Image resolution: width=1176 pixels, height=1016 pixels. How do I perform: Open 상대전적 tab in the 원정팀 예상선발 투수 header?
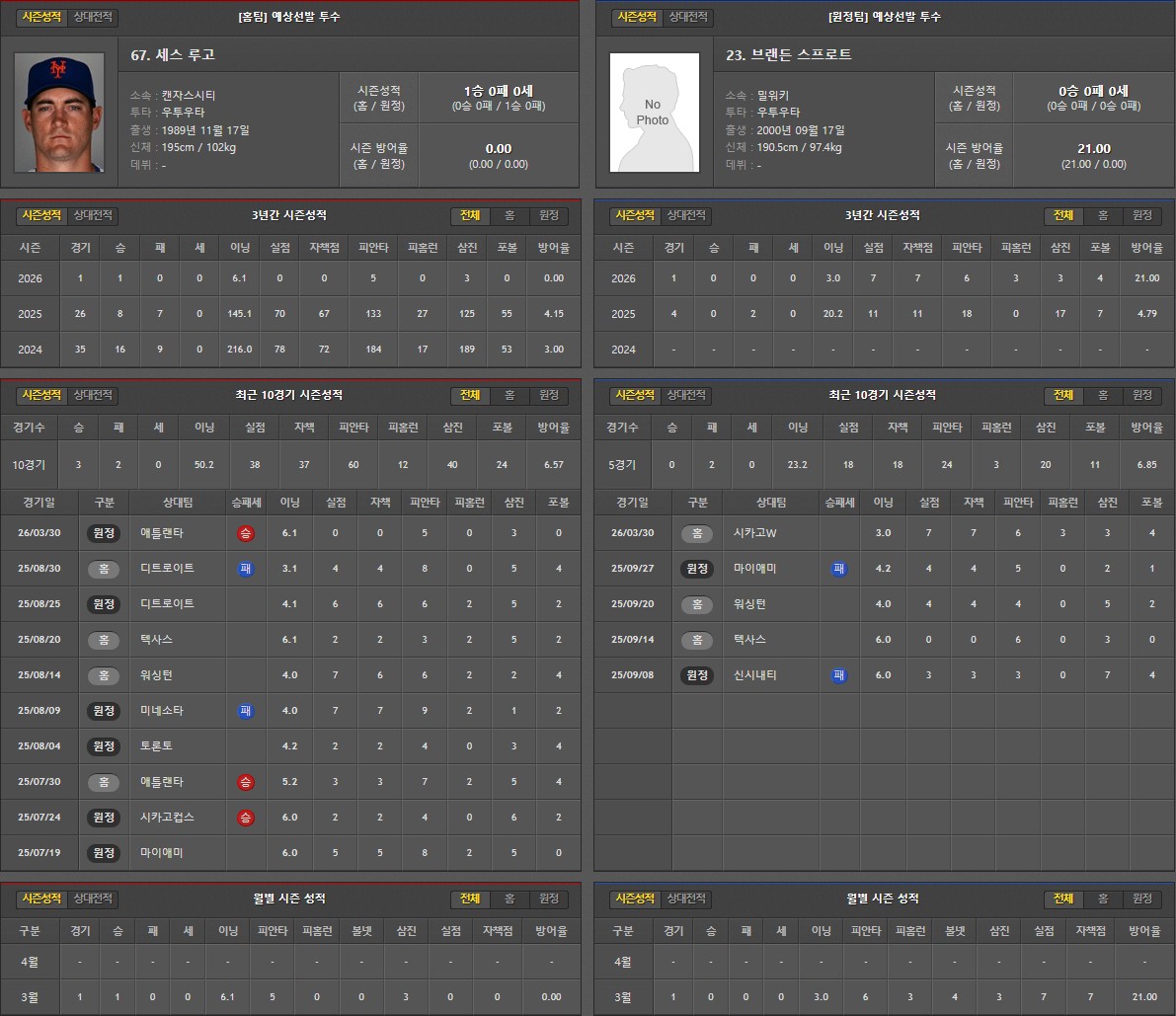tap(688, 18)
